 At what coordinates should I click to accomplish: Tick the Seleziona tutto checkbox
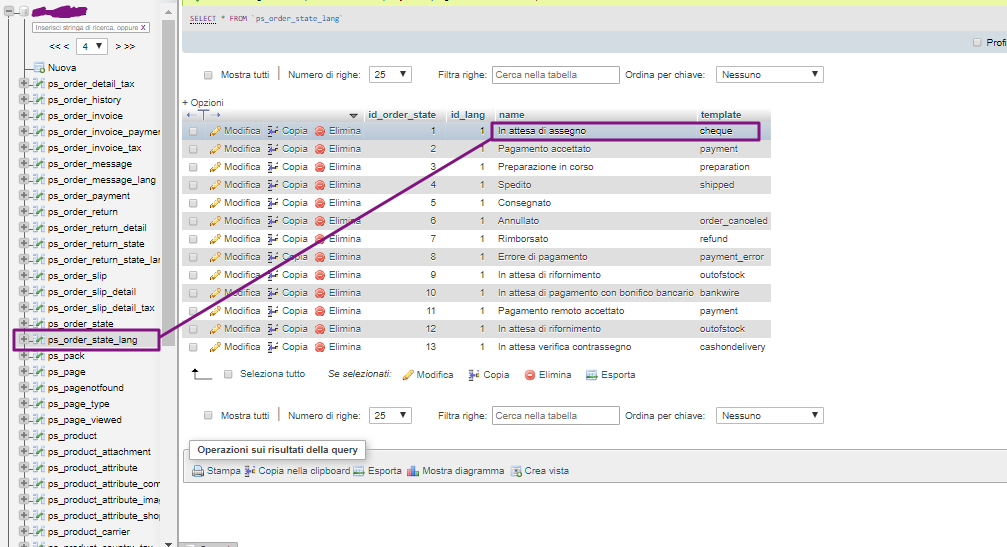[x=229, y=374]
